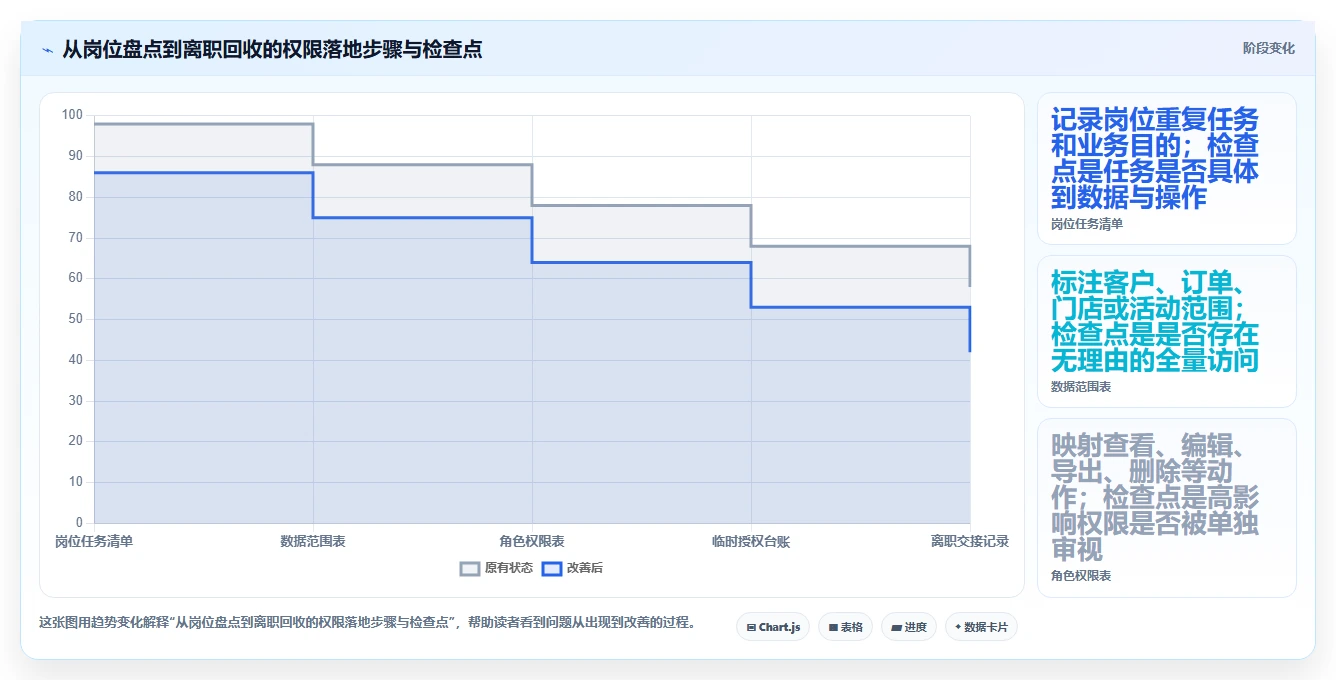This screenshot has height=680, width=1336.
Task: Click the icon inside 进度 tag
Action: pos(896,628)
